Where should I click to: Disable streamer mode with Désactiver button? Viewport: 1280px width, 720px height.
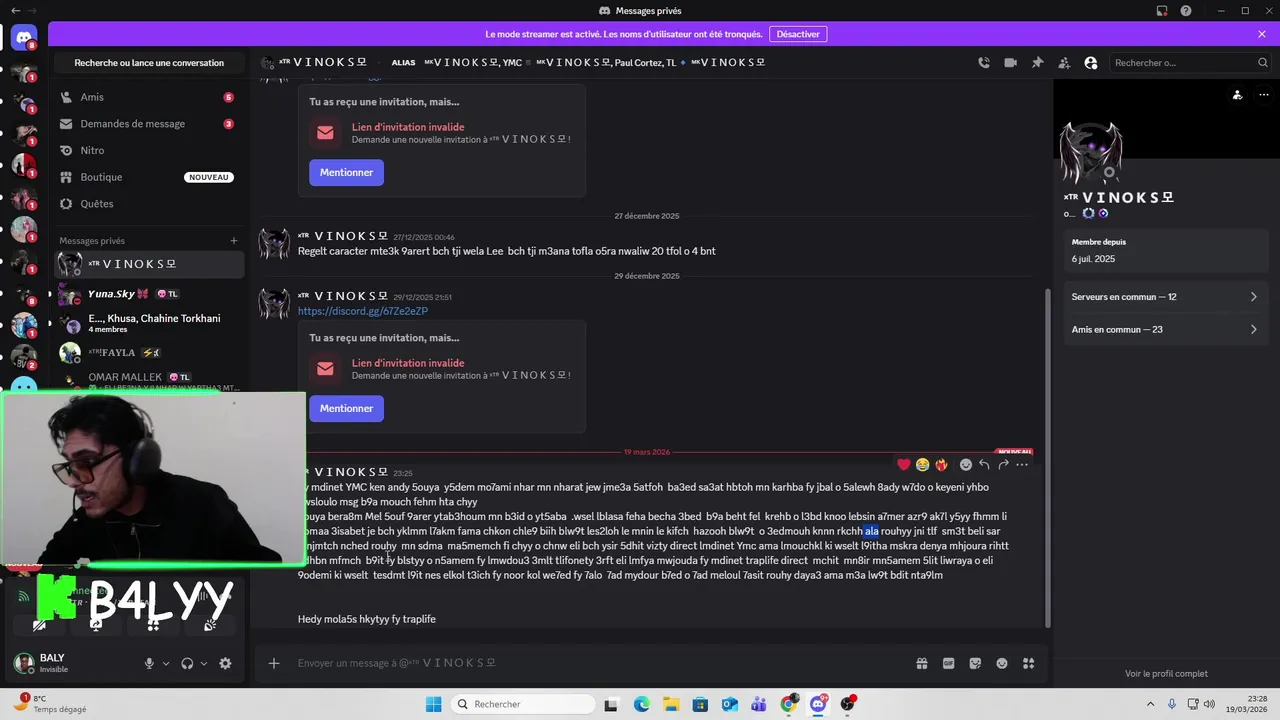coord(798,34)
